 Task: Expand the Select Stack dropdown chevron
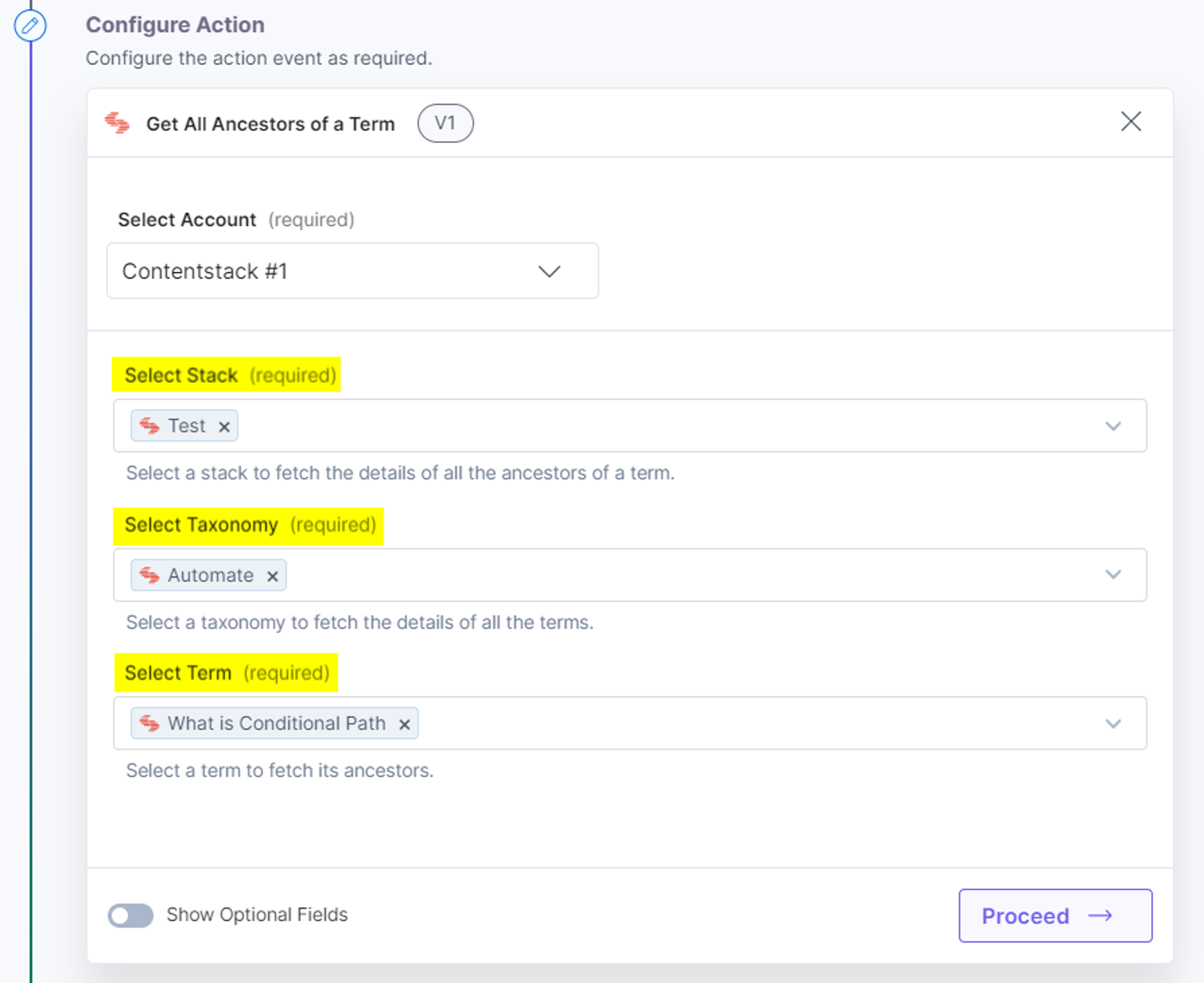click(x=1113, y=426)
